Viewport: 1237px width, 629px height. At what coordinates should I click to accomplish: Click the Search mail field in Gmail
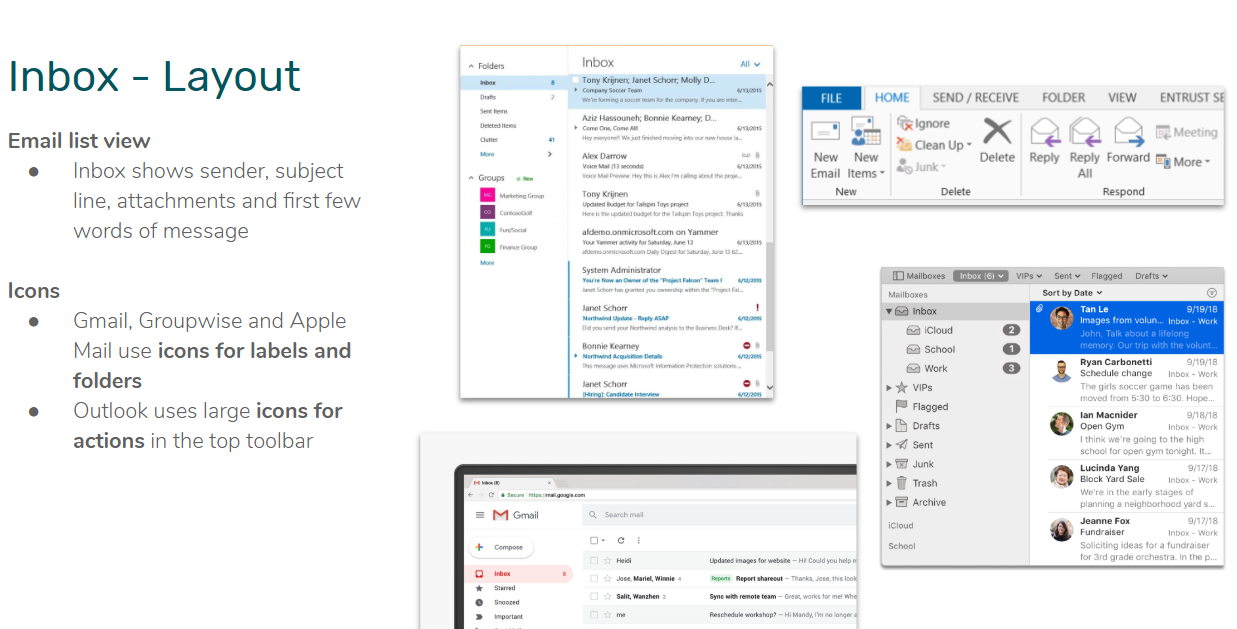[720, 515]
